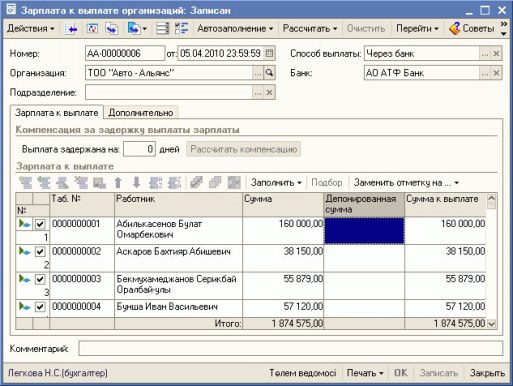Expand Заменить отметку на dropdown
Image resolution: width=513 pixels, height=386 pixels.
[406, 183]
